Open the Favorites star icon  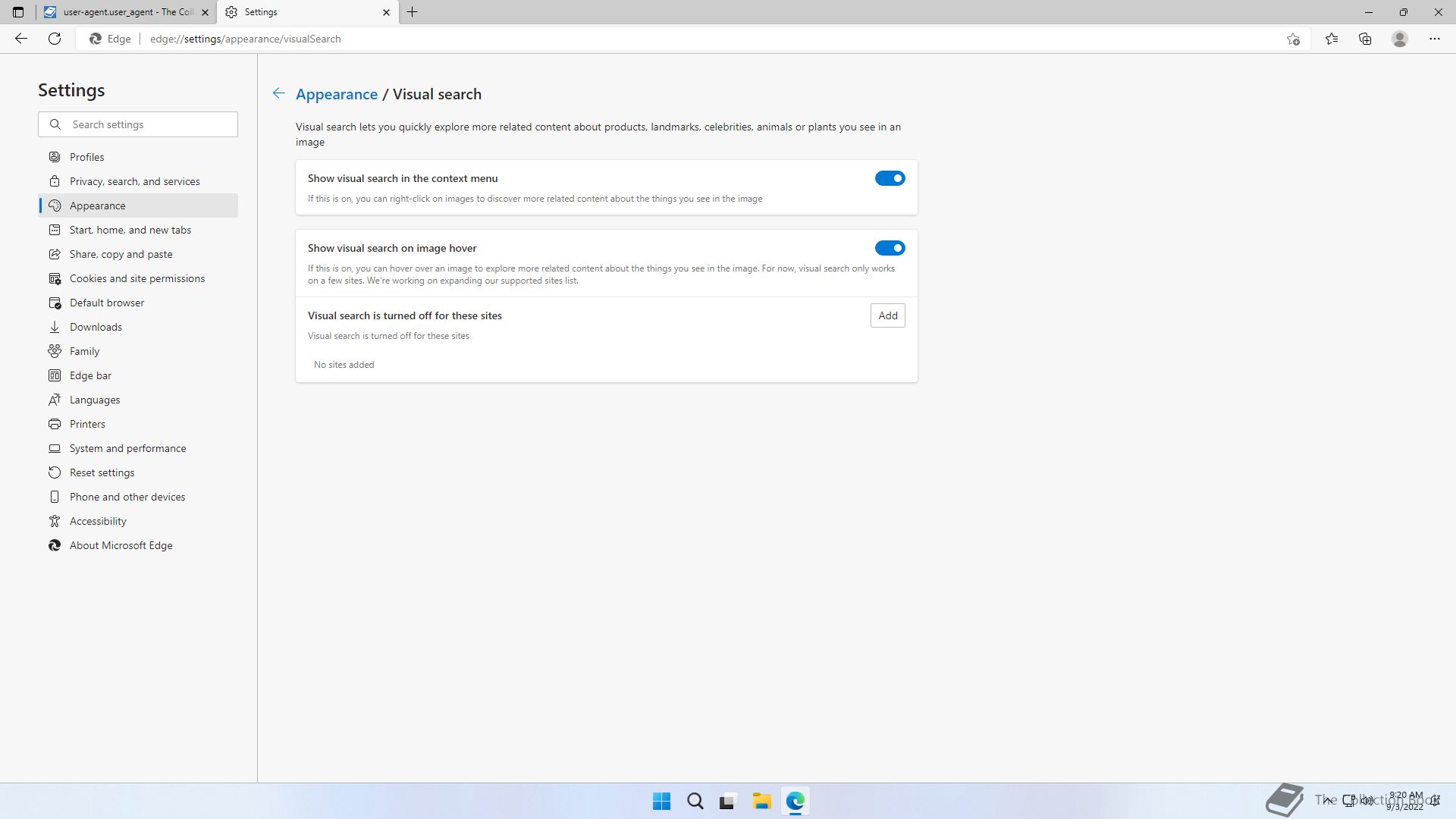[x=1331, y=39]
